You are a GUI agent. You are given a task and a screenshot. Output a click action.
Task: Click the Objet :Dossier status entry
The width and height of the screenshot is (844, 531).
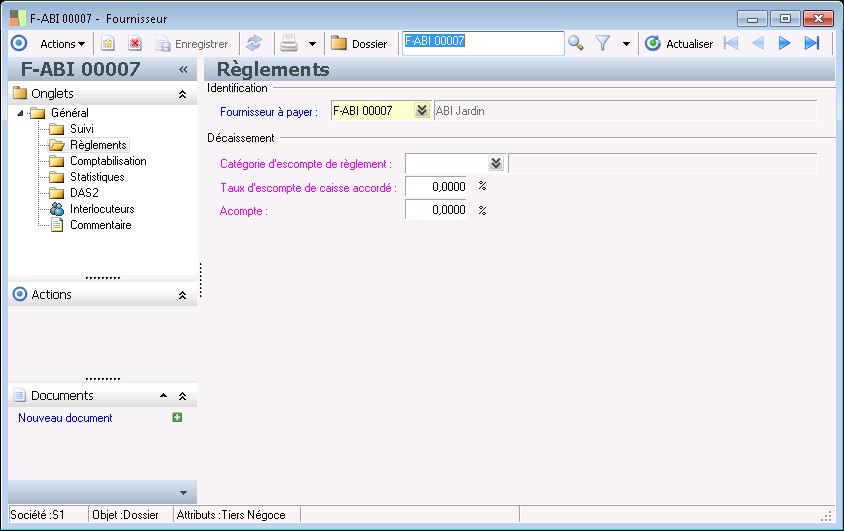pos(125,515)
